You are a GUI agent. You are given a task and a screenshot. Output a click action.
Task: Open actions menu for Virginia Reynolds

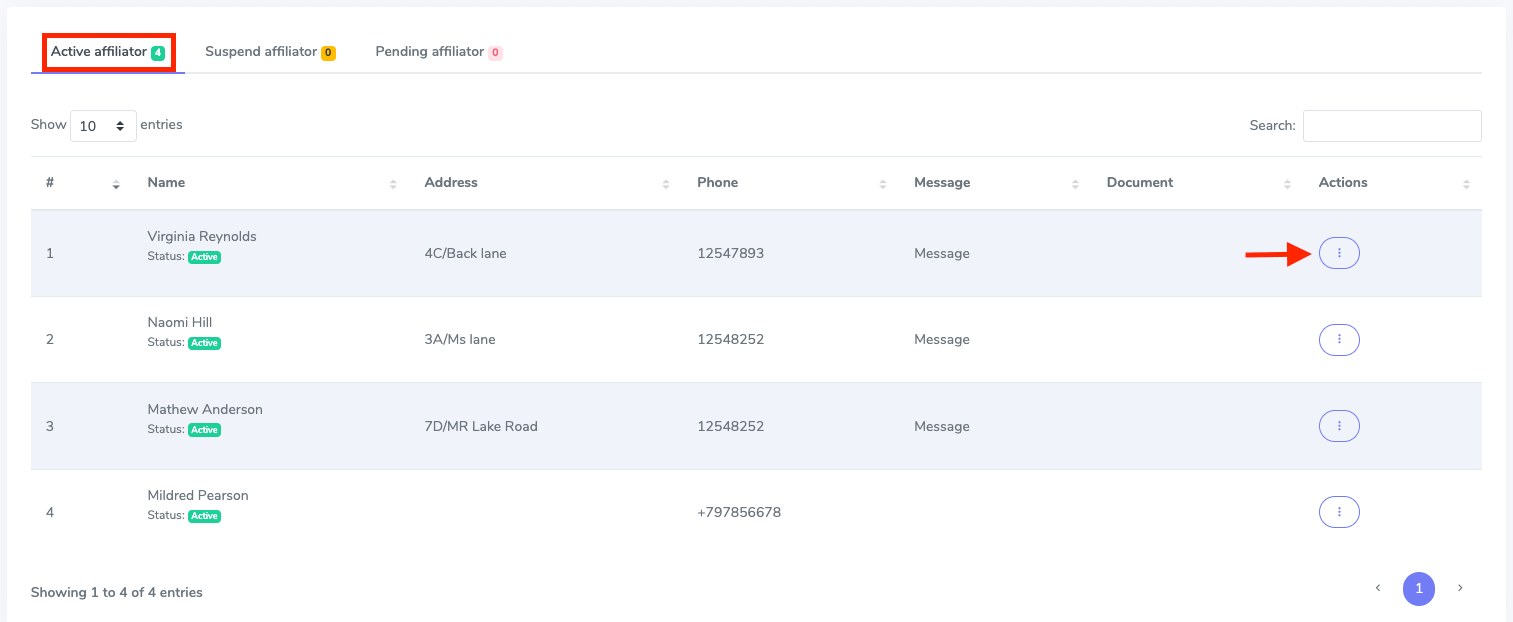[1339, 254]
